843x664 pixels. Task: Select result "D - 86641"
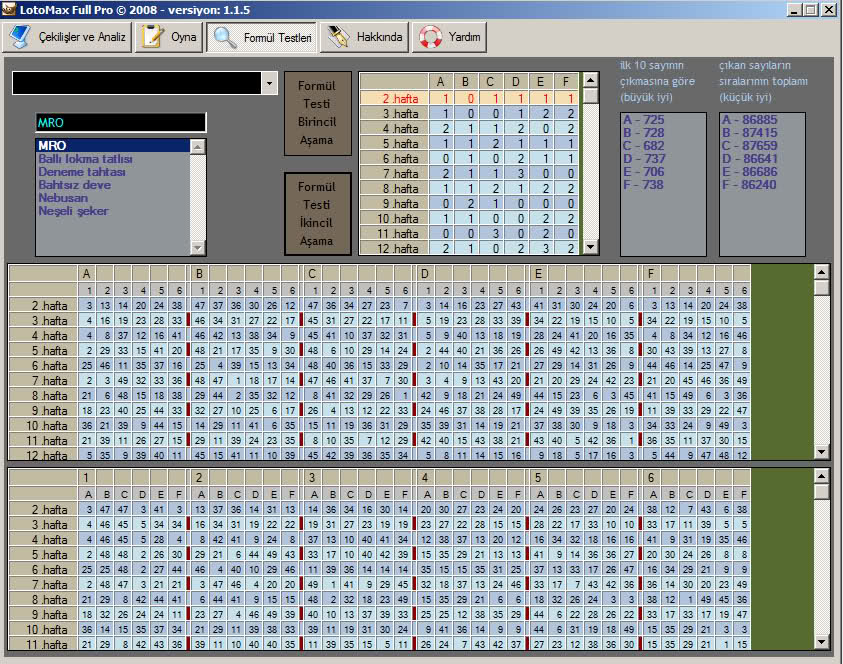click(x=749, y=159)
